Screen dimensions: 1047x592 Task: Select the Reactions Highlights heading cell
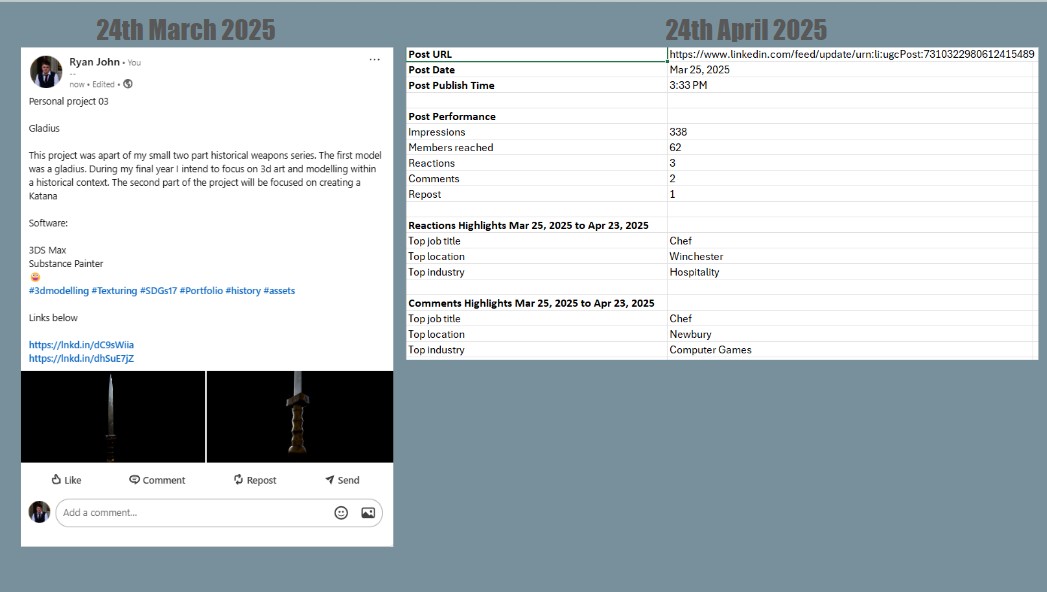pyautogui.click(x=537, y=225)
